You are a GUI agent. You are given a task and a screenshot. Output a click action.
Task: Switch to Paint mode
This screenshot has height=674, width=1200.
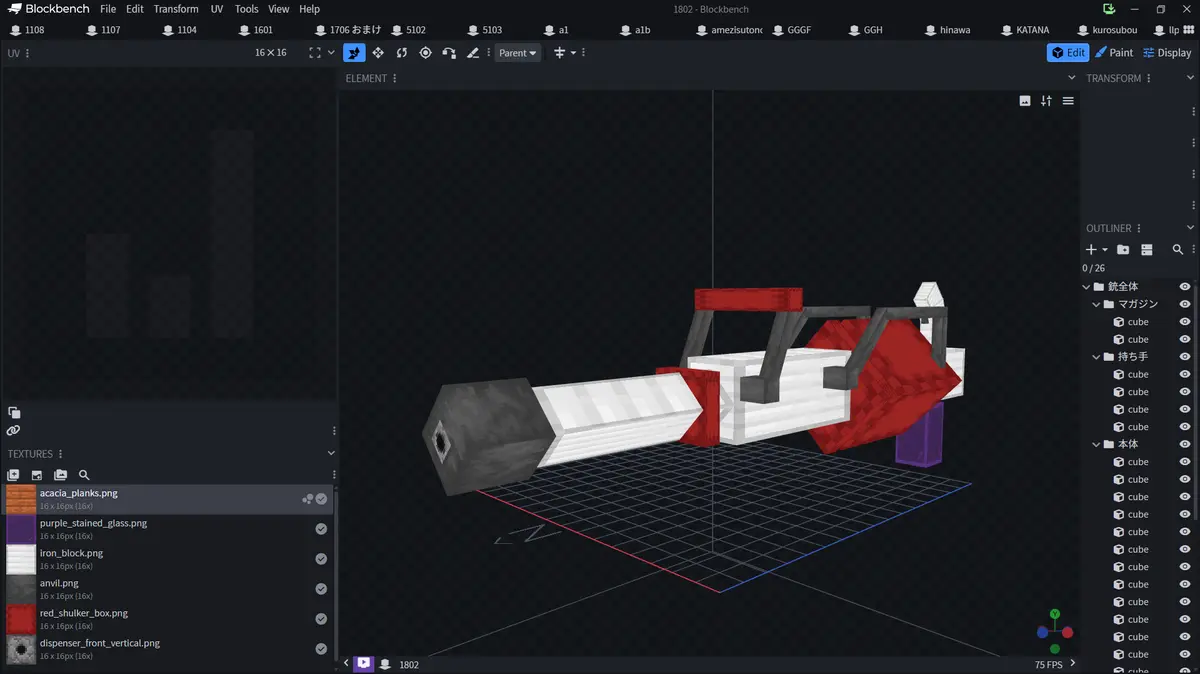(x=1114, y=53)
